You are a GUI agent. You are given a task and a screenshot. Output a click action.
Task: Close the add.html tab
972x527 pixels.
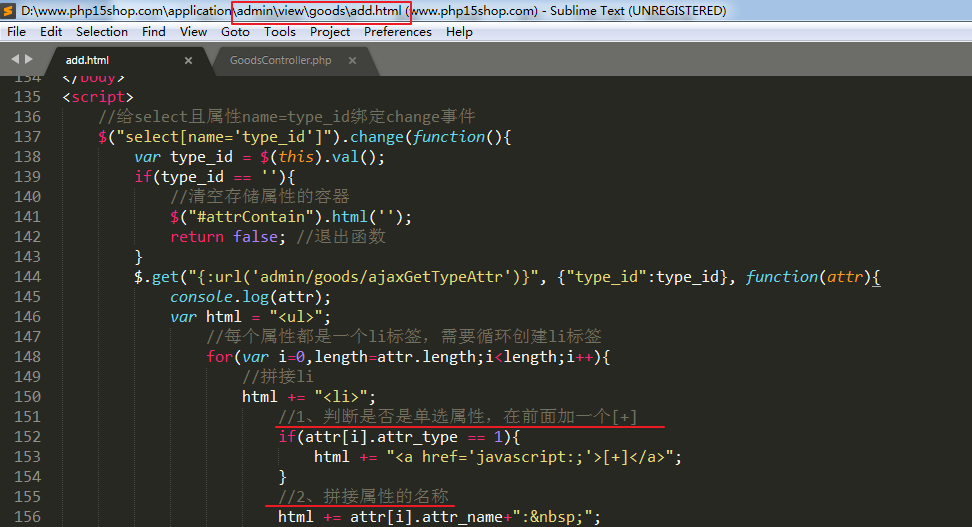[188, 61]
